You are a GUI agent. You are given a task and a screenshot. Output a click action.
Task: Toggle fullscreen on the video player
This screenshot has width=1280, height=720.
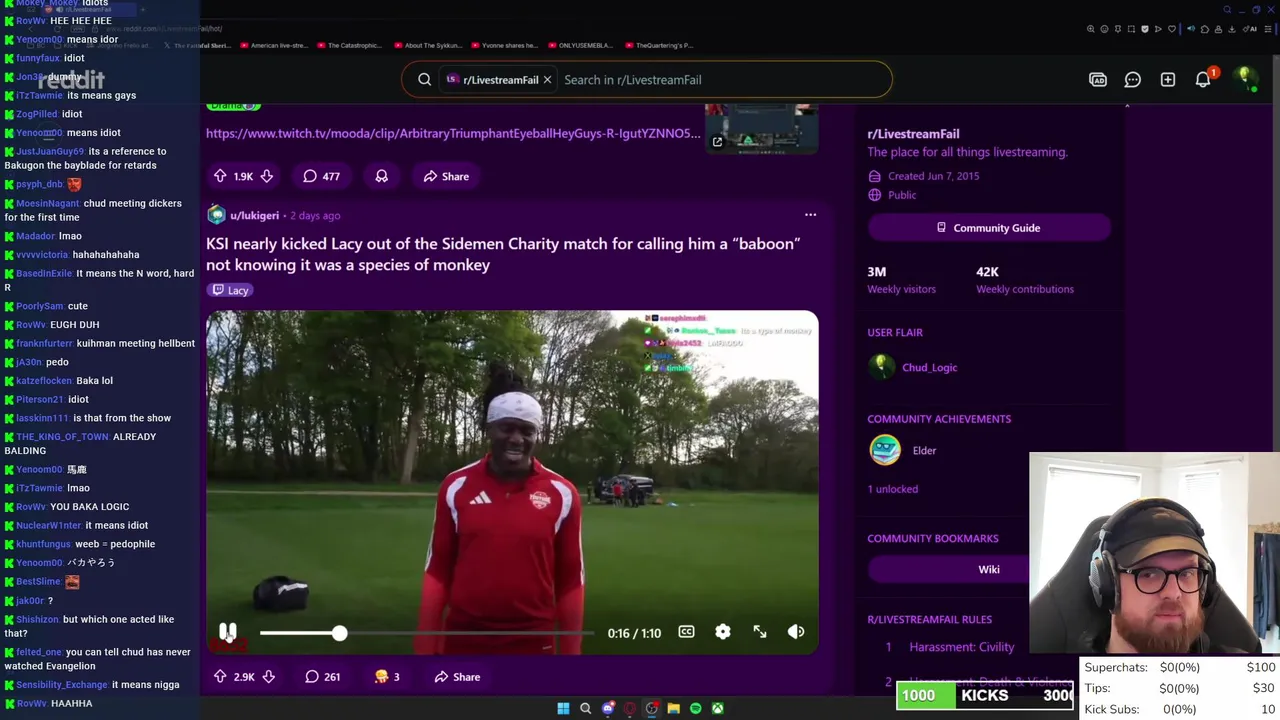760,632
